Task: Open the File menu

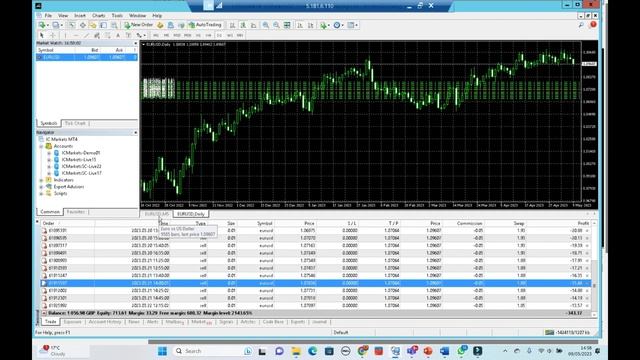Action: 48,16
